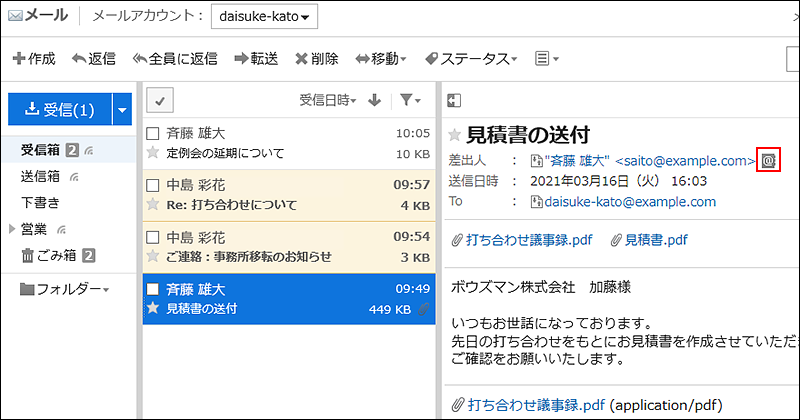Screen dimensions: 800x420
Task: Open the 下書き drafts folder
Action: [x=40, y=203]
